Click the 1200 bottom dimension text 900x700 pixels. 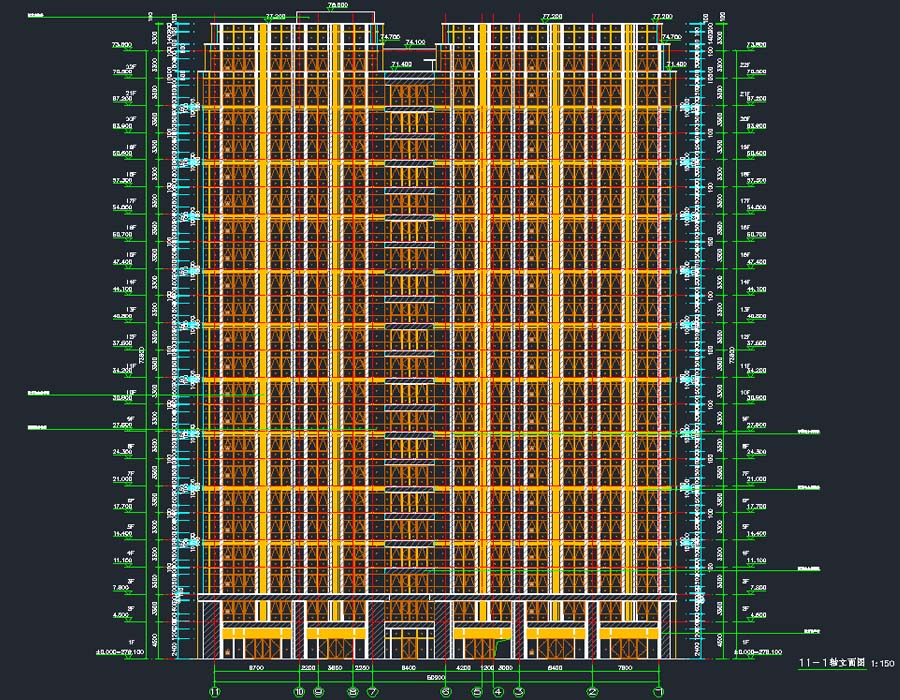(487, 667)
